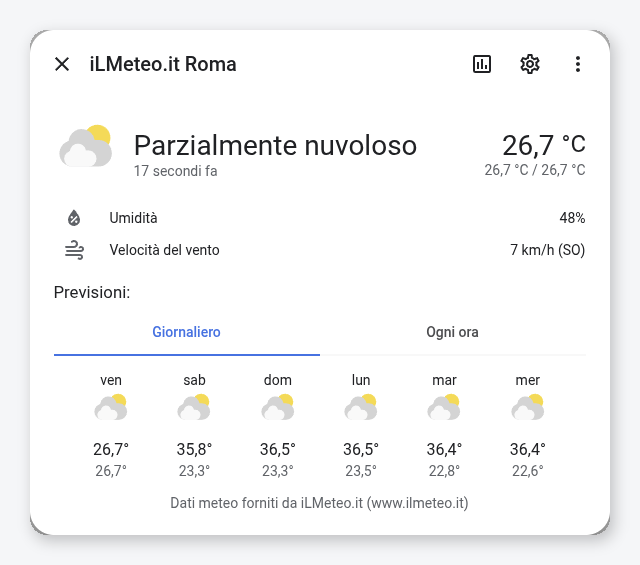Open entity settings gear icon
The image size is (640, 565).
[530, 64]
